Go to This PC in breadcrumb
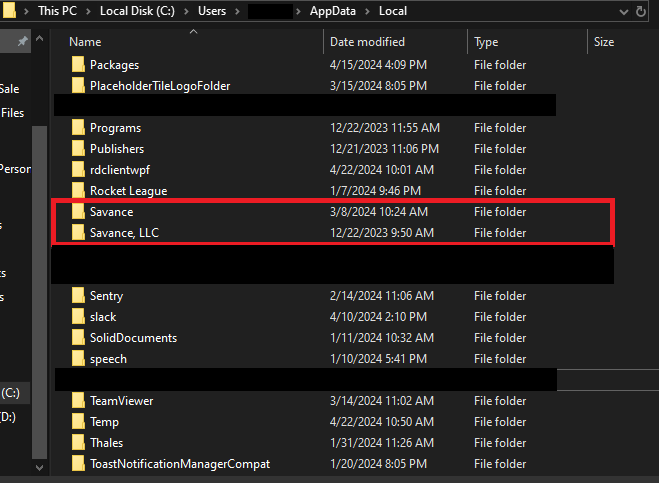Screen dimensions: 659x483 coord(58,11)
